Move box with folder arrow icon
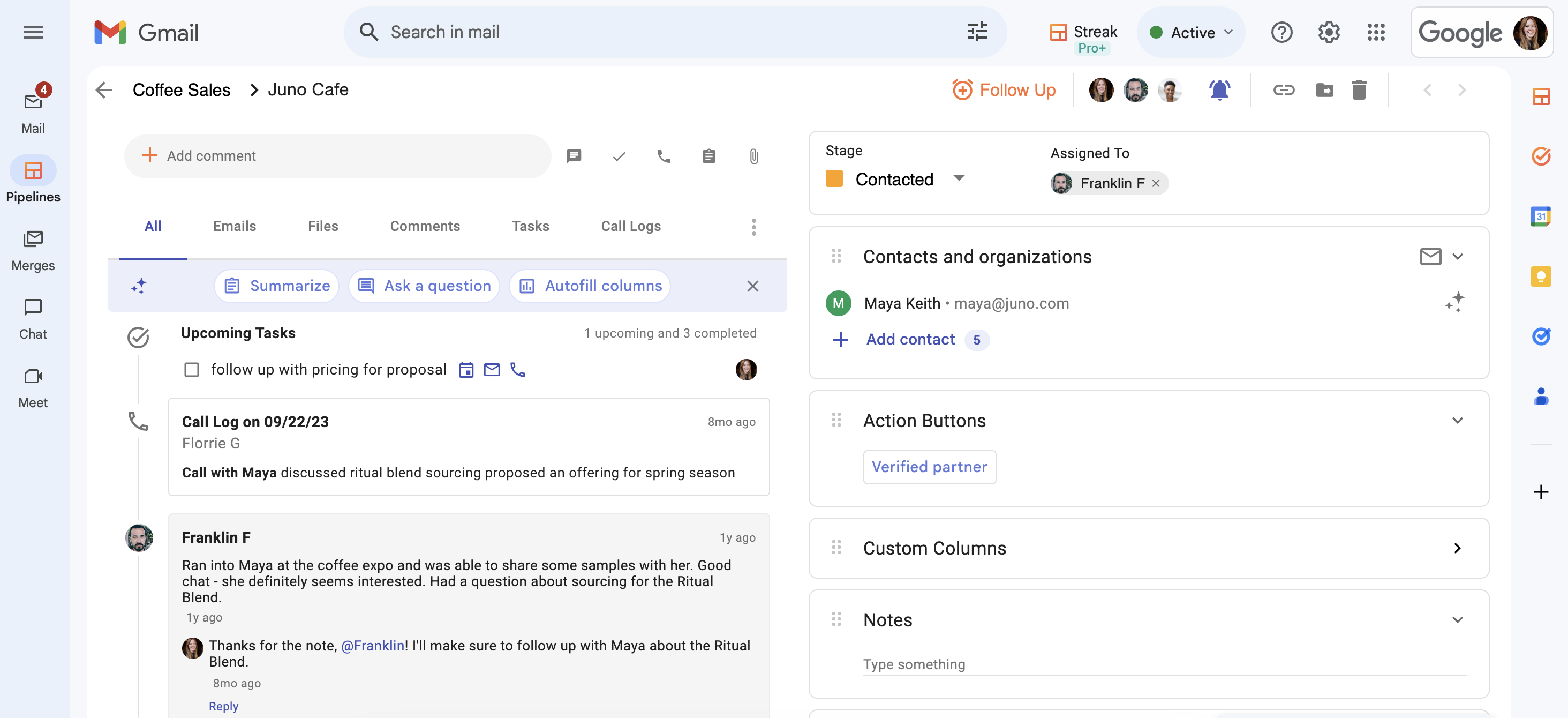This screenshot has width=1568, height=718. pyautogui.click(x=1324, y=90)
